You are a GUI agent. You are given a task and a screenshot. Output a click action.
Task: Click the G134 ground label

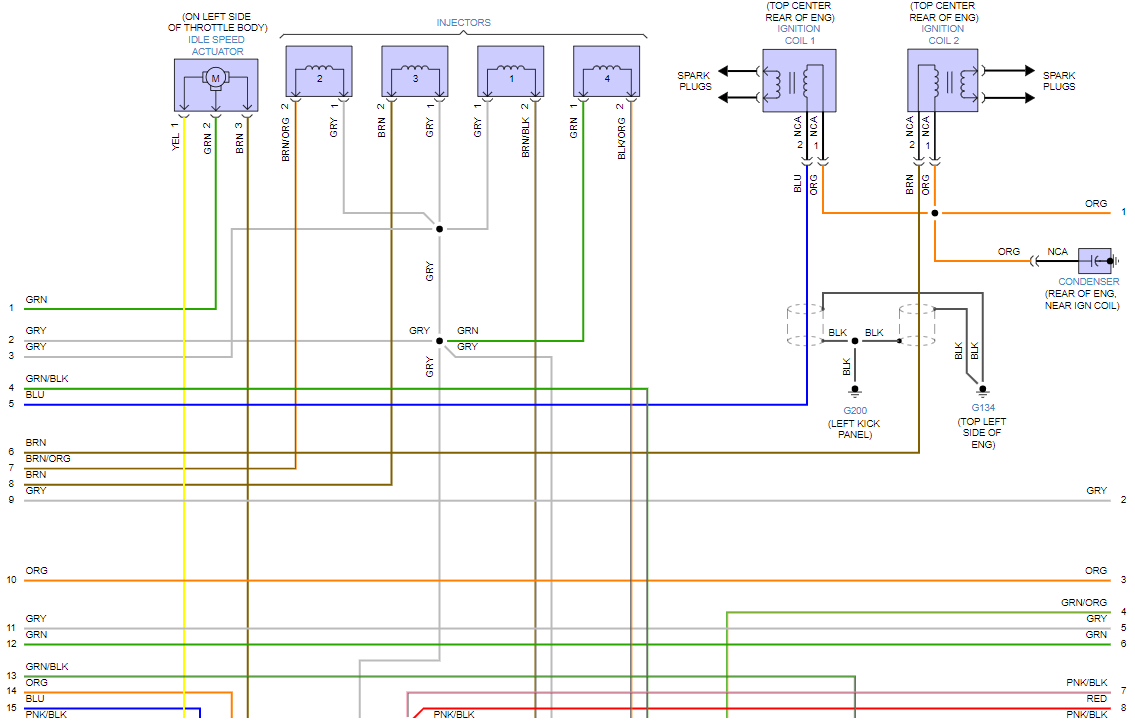click(x=983, y=408)
